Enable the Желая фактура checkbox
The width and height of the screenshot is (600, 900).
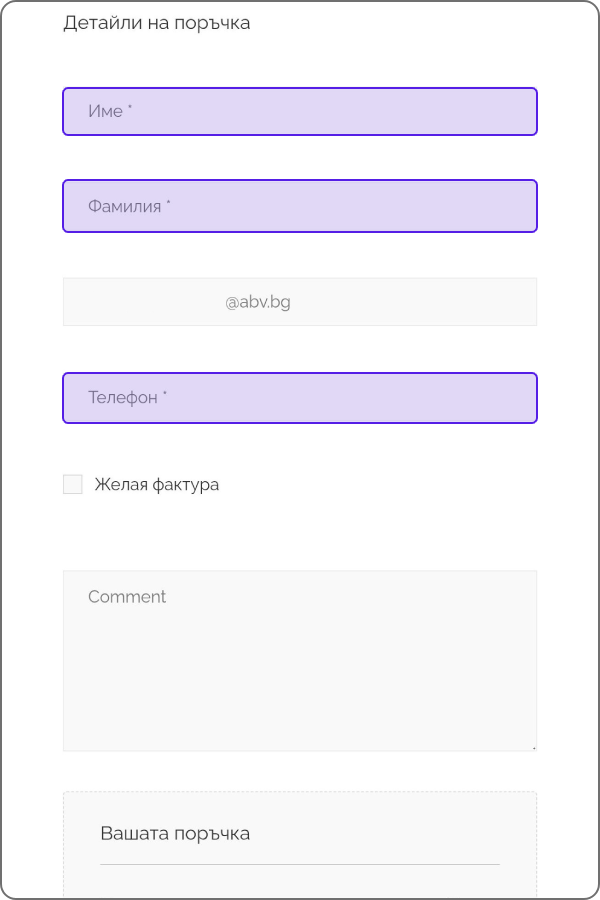coord(73,485)
